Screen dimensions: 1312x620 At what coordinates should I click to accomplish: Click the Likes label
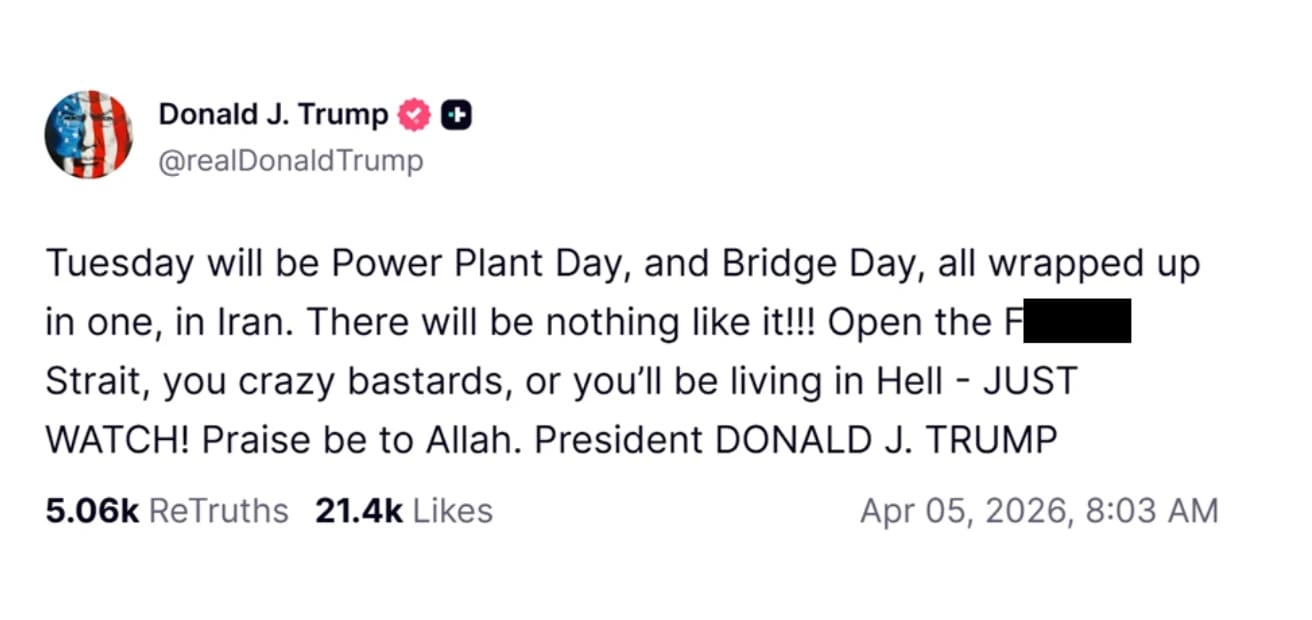tap(452, 511)
